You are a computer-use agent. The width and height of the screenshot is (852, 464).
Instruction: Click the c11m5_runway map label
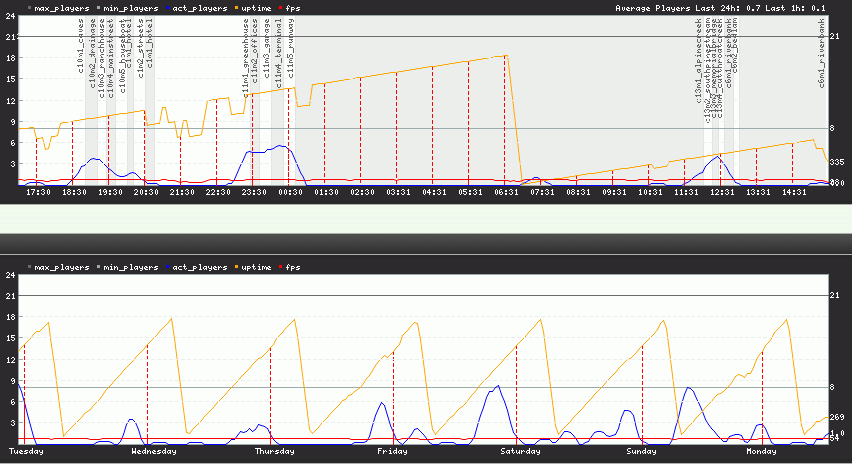(x=290, y=55)
